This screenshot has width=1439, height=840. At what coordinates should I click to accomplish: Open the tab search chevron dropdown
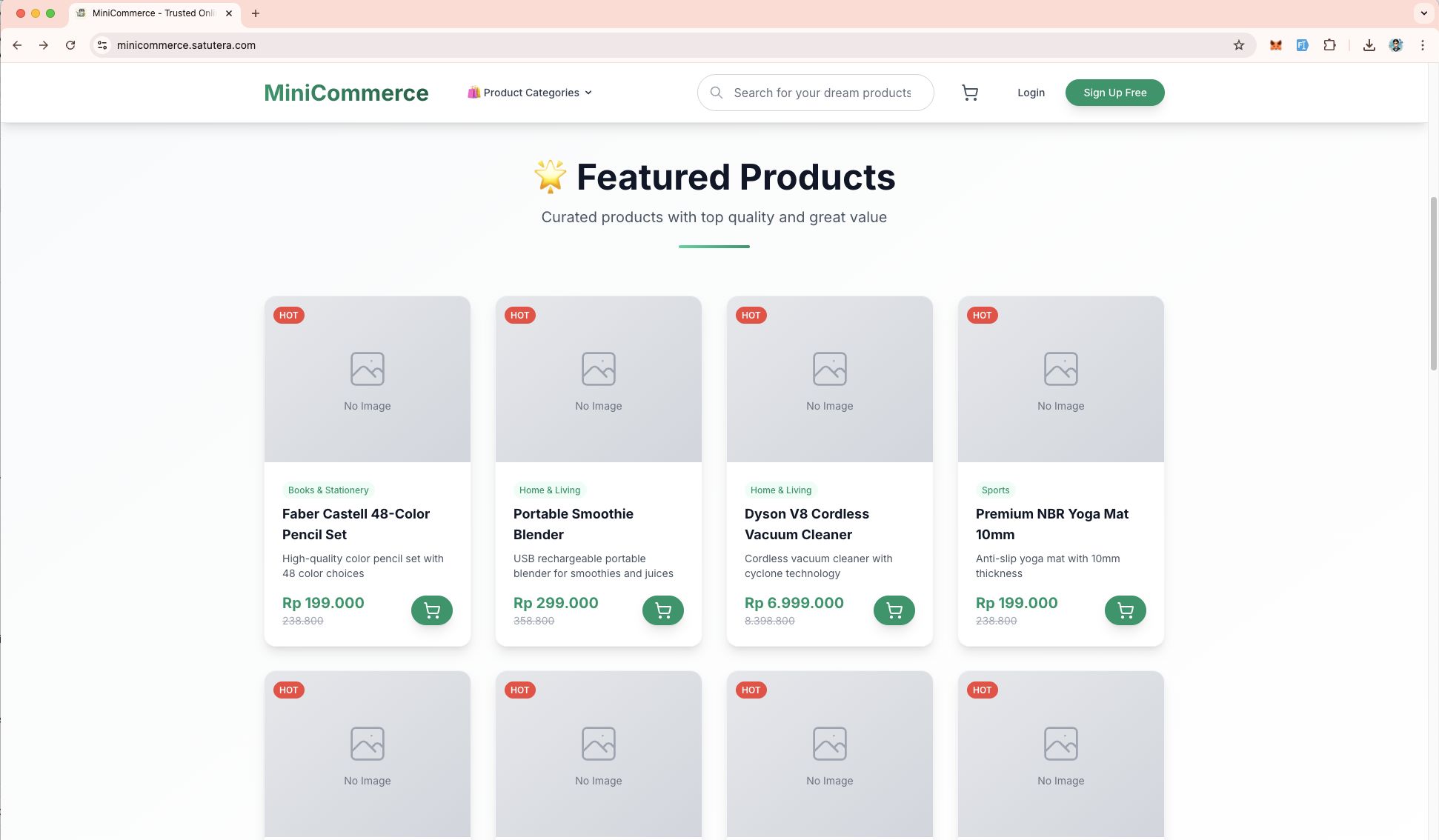pyautogui.click(x=1423, y=13)
